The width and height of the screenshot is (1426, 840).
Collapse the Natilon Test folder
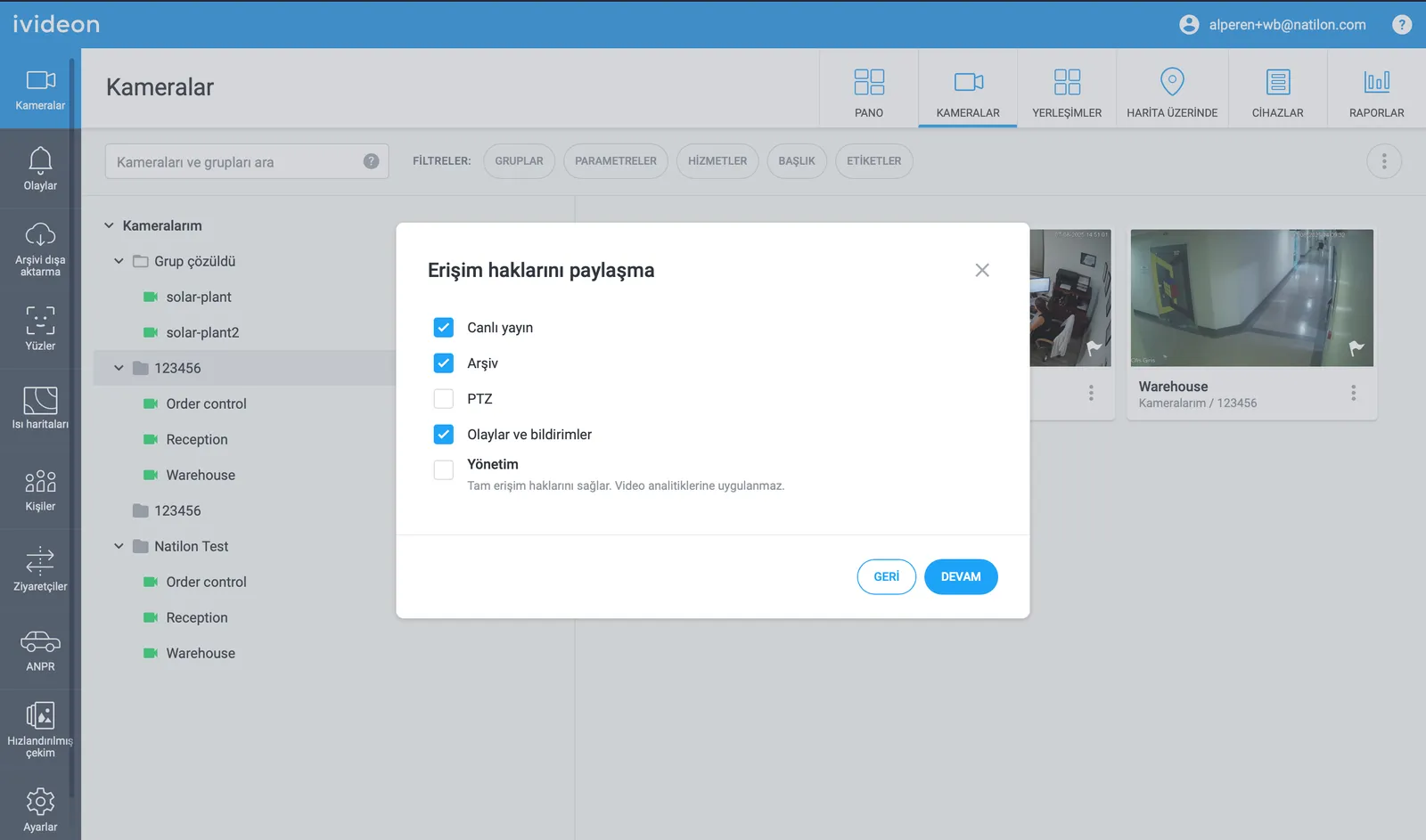(x=119, y=547)
